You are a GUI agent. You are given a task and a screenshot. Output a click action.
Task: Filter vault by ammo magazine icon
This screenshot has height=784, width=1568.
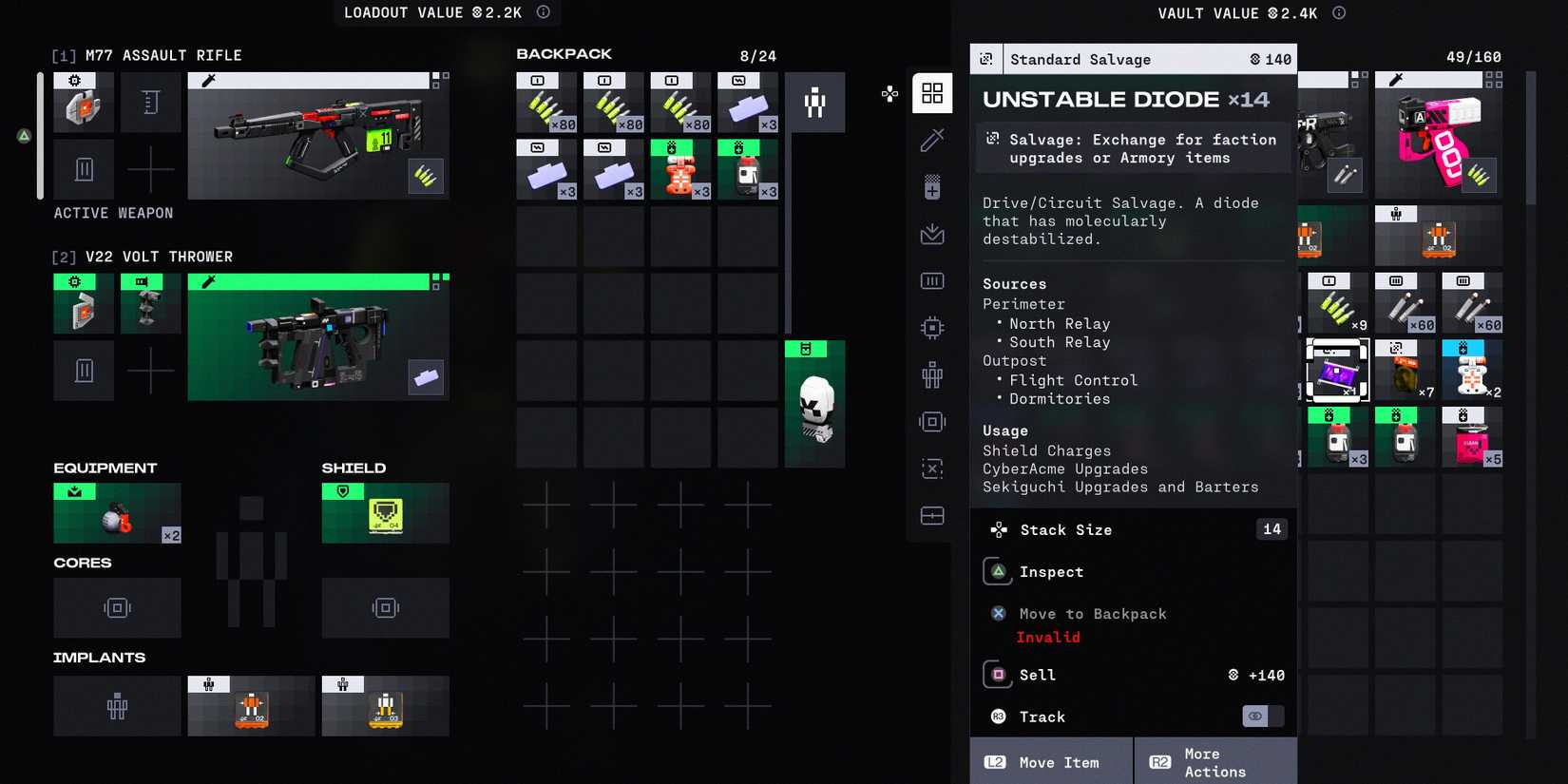(x=932, y=281)
